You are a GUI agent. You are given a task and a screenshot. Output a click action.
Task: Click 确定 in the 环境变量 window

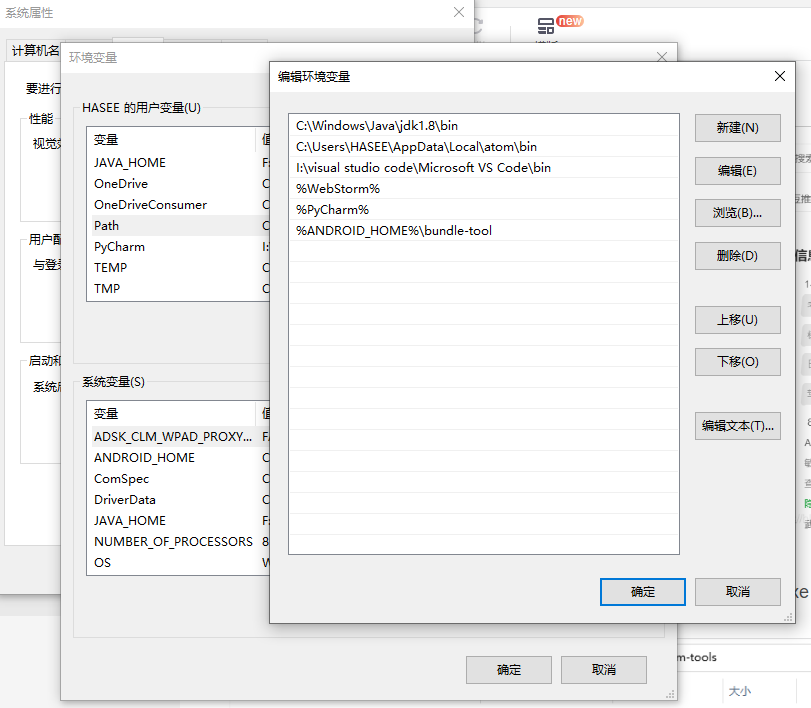tap(509, 670)
